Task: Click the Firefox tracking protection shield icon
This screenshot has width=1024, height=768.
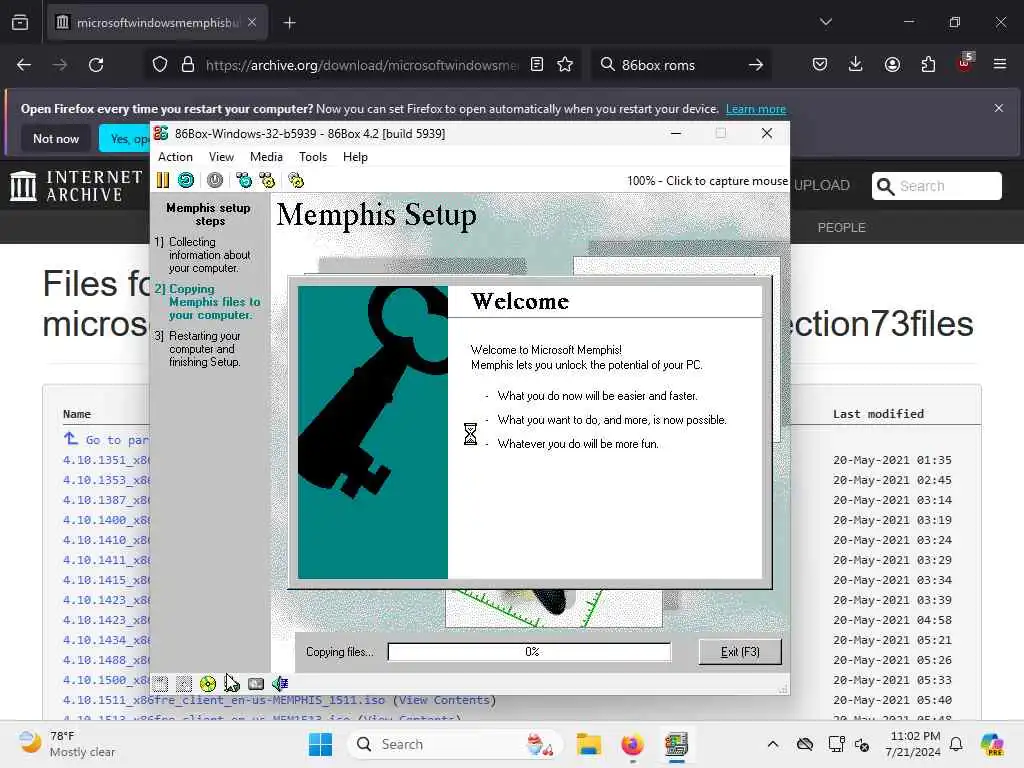Action: coord(160,65)
